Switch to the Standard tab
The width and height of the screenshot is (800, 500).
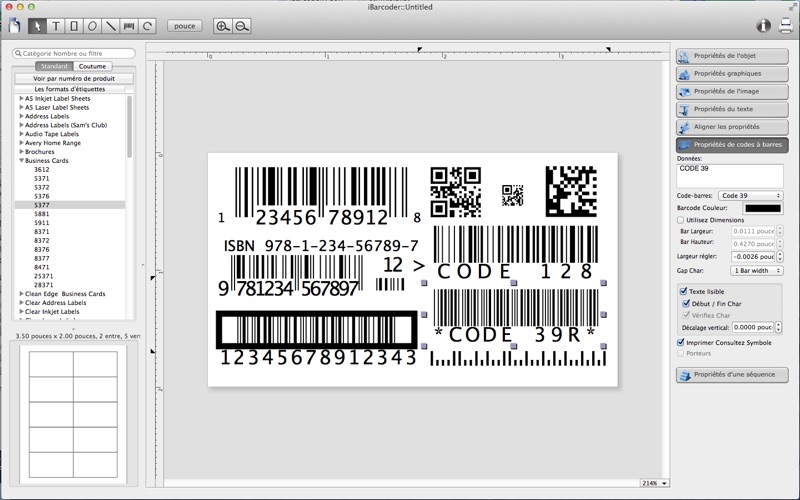54,66
